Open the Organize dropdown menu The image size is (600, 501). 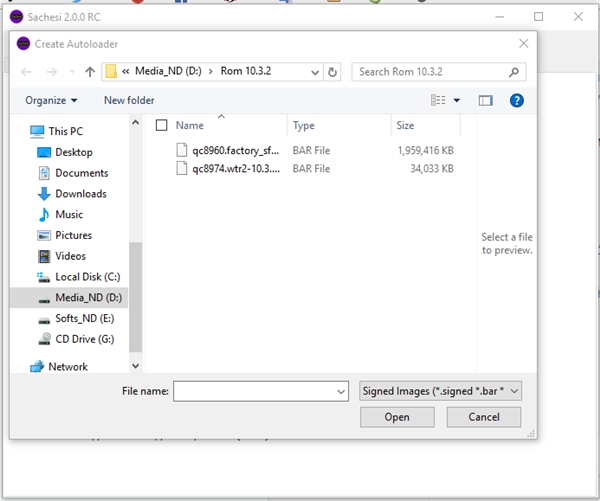[x=51, y=100]
